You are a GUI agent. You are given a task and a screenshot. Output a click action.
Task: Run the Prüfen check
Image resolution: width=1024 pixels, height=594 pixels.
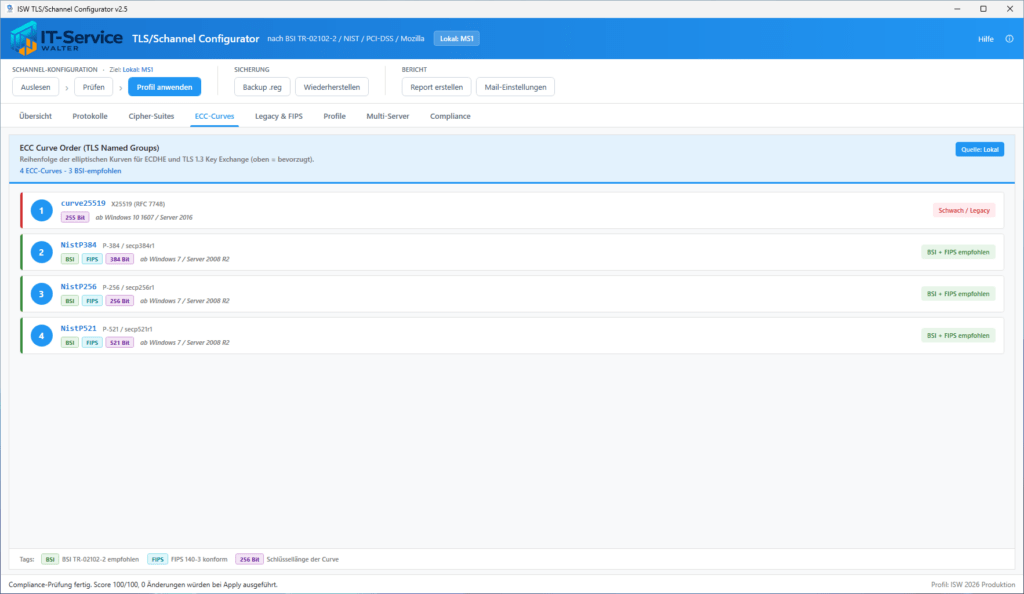coord(93,87)
